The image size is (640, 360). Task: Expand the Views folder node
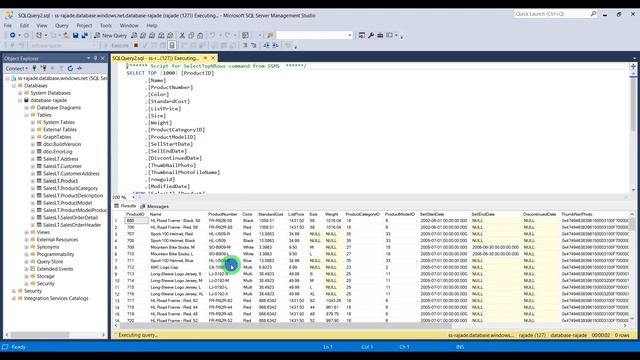click(x=27, y=232)
